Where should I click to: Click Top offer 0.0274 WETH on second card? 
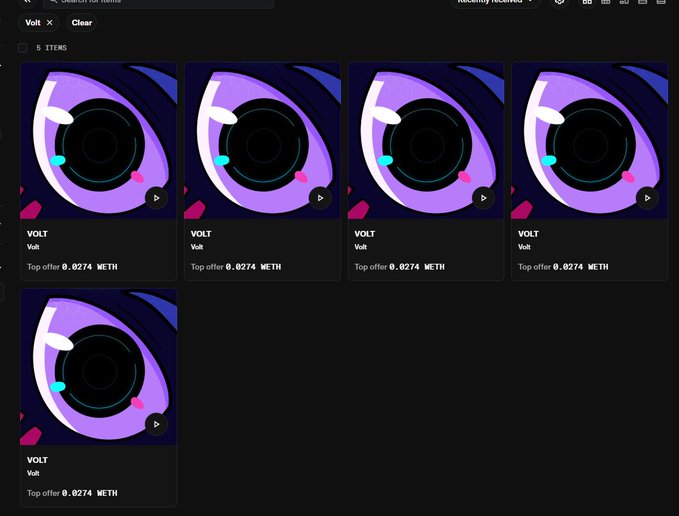coord(236,267)
